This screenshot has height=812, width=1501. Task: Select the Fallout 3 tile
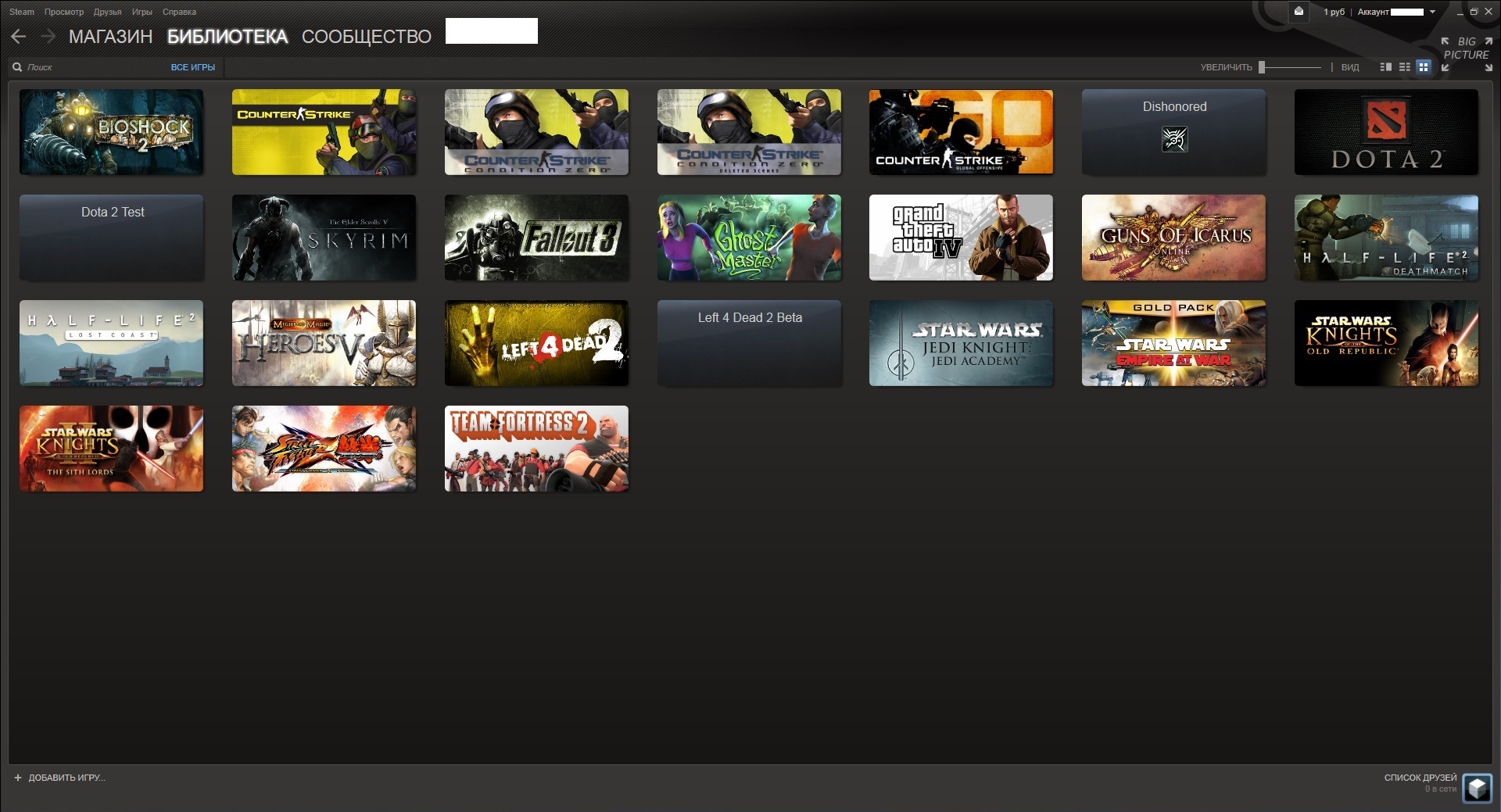(536, 237)
